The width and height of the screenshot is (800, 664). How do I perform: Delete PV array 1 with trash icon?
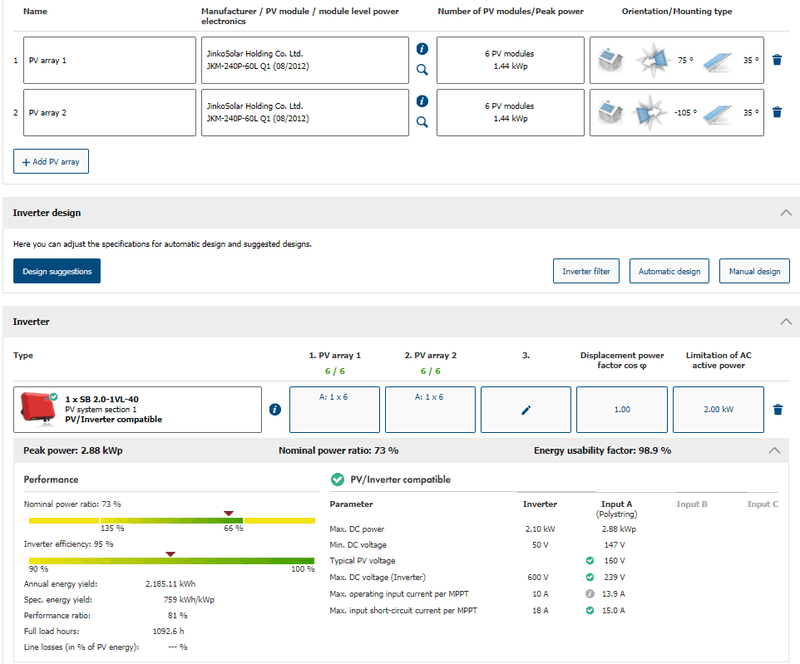click(777, 60)
